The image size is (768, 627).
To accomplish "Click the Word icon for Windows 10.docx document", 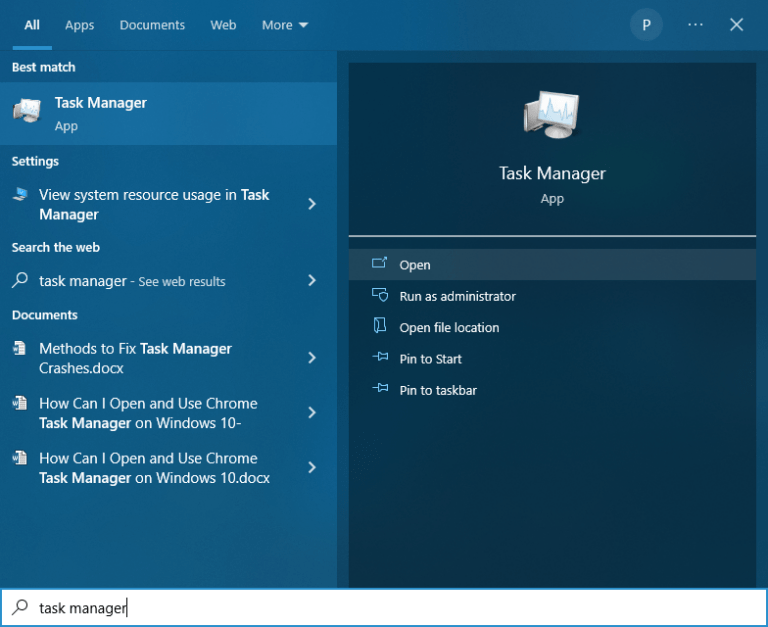I will (20, 458).
